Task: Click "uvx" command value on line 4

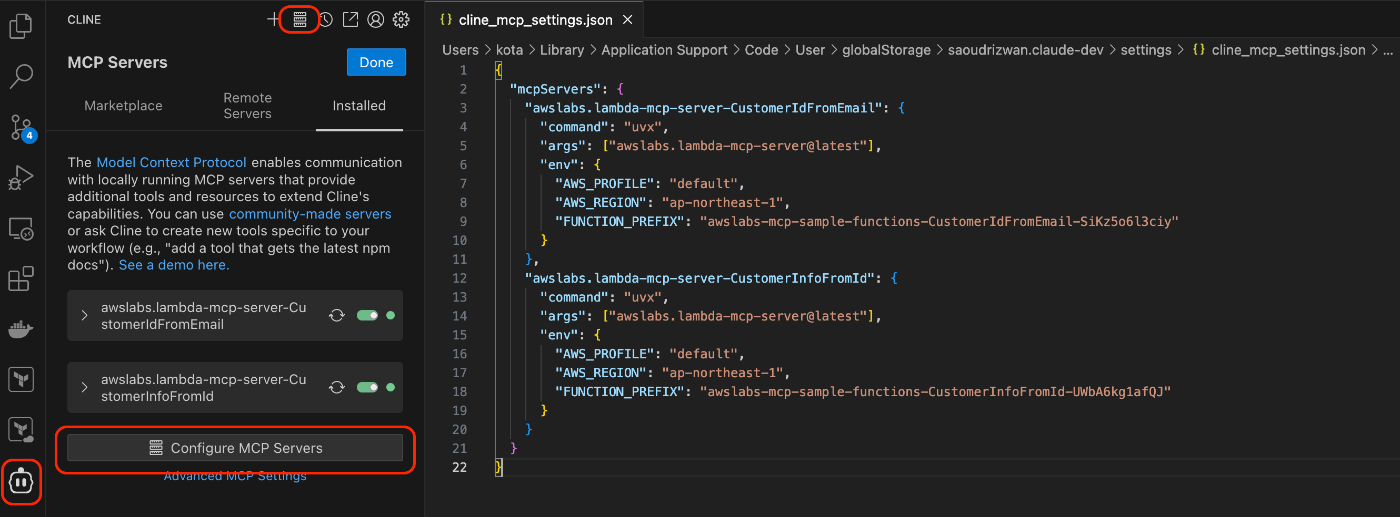Action: pyautogui.click(x=642, y=127)
